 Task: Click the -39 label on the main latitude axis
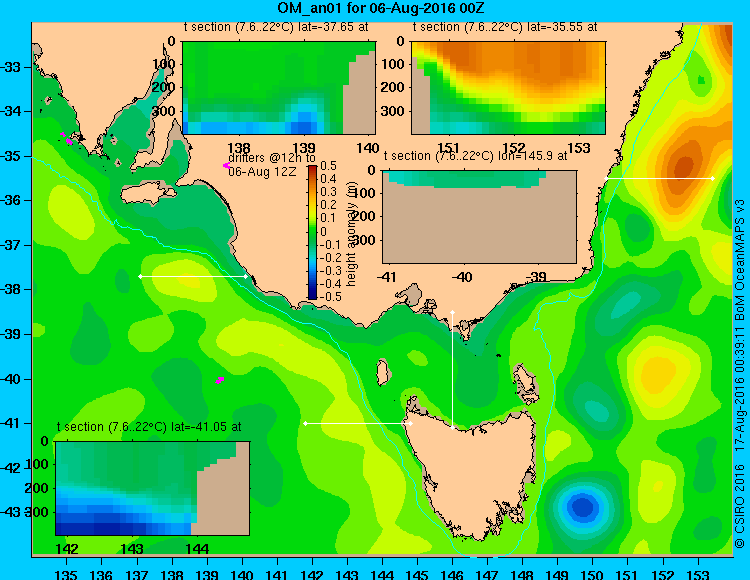point(11,334)
